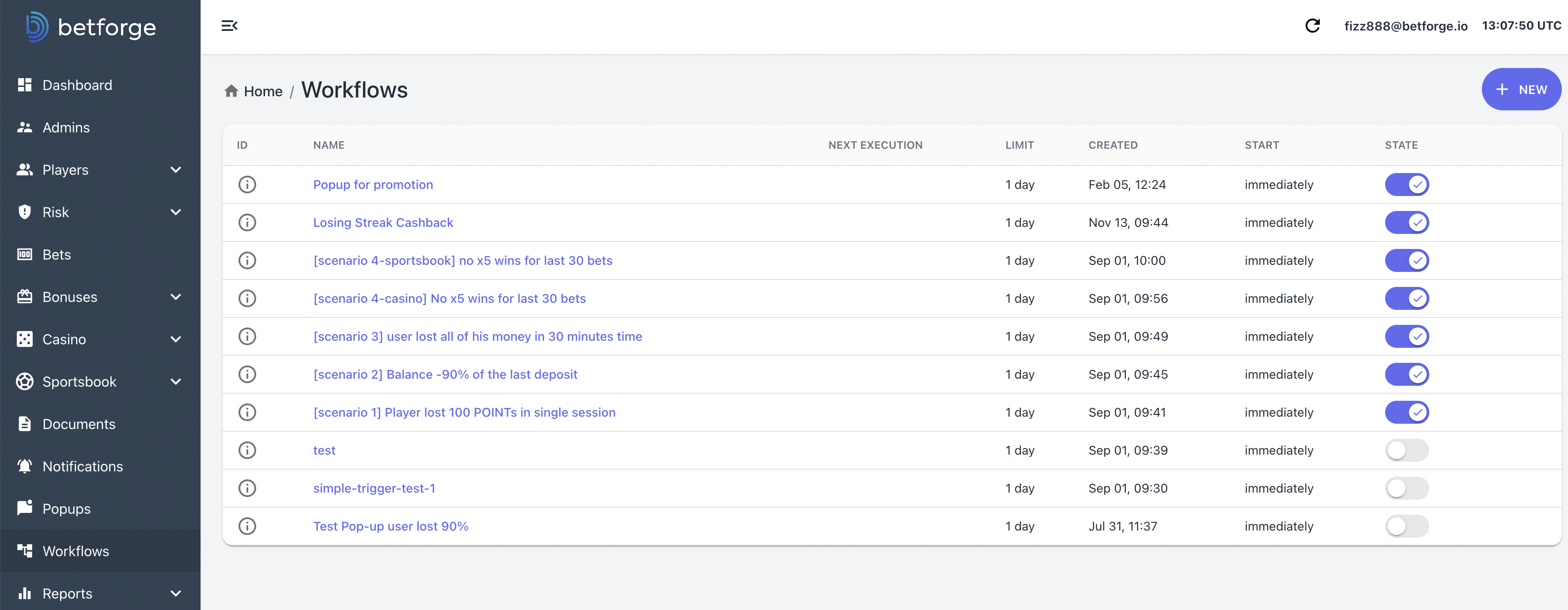Viewport: 1568px width, 610px height.
Task: Open info icon for Losing Streak Cashback
Action: tap(247, 222)
